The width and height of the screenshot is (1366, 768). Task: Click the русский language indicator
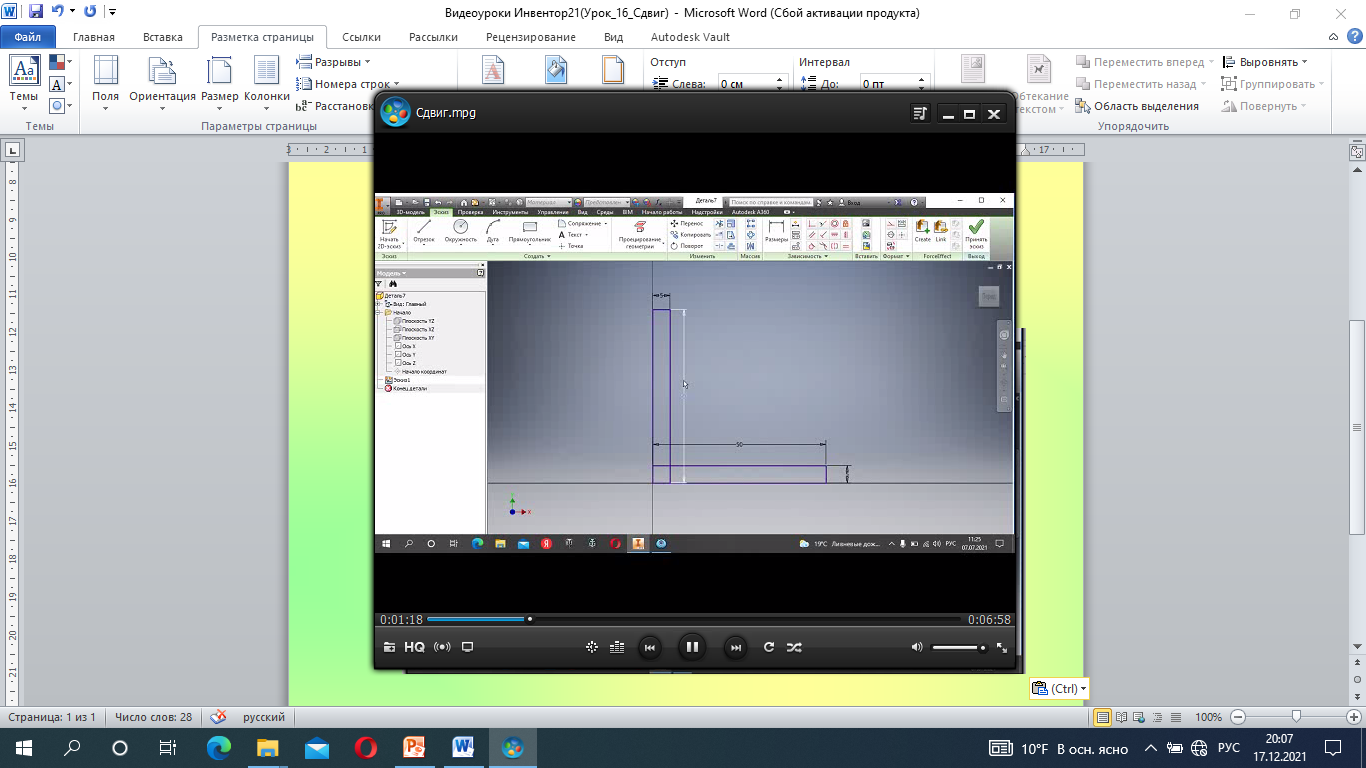(264, 717)
